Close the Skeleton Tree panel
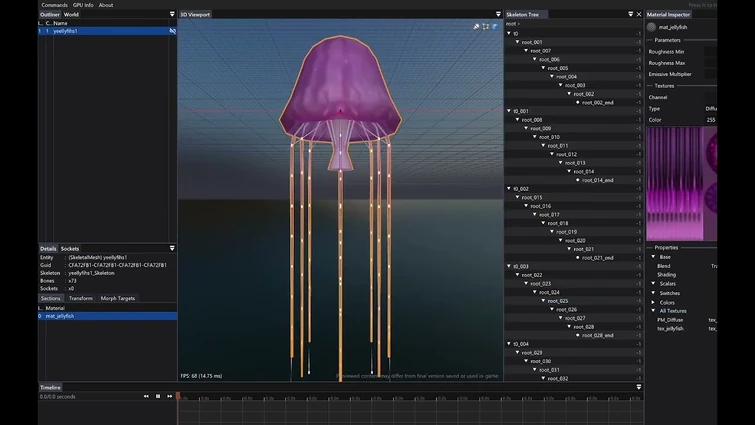755x425 pixels. tap(640, 15)
